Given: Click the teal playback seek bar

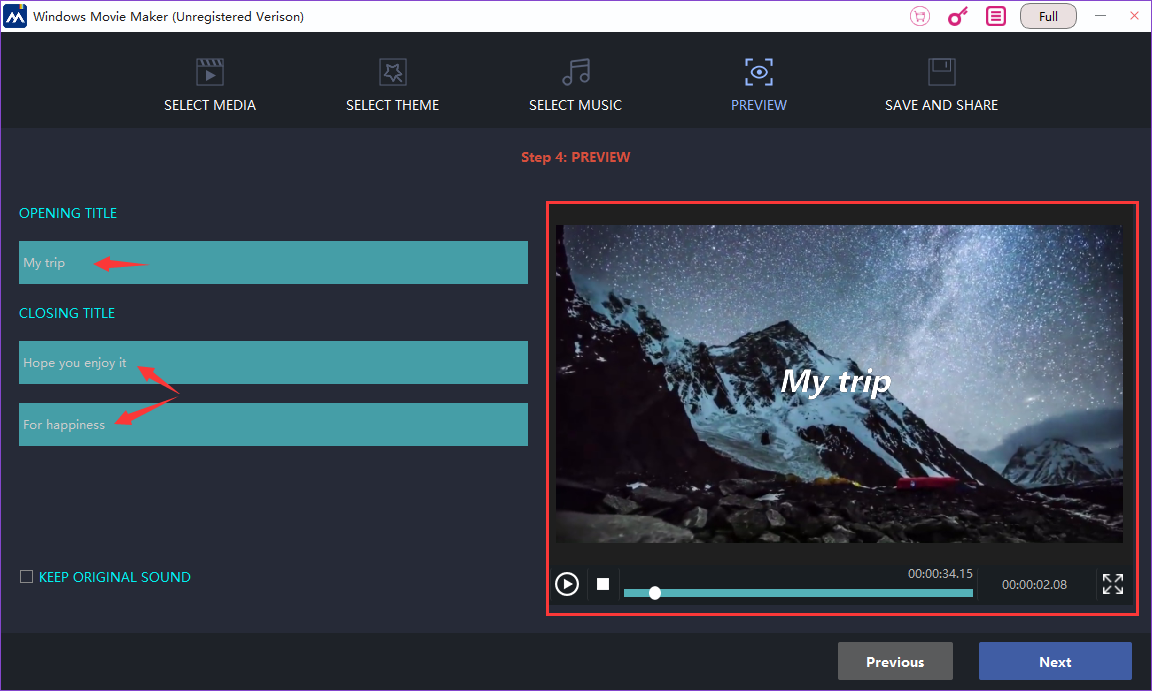Looking at the screenshot, I should (x=798, y=593).
